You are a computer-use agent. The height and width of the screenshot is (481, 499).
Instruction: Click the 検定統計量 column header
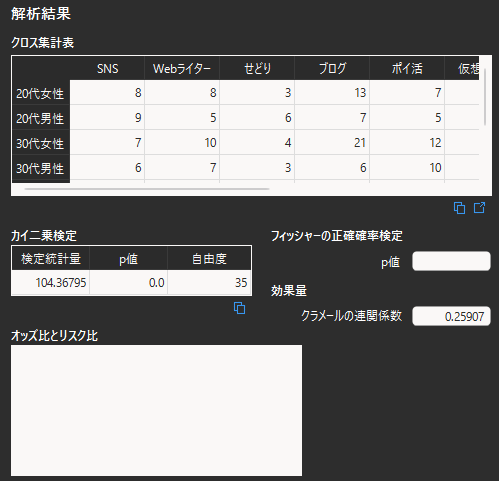[51, 258]
